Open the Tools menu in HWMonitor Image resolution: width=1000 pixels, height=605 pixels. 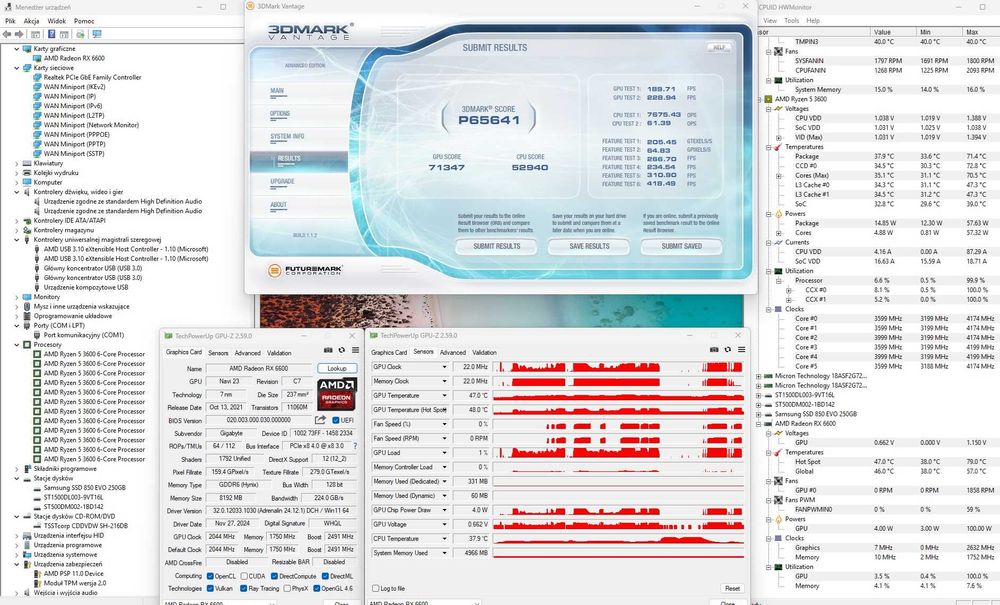(791, 20)
